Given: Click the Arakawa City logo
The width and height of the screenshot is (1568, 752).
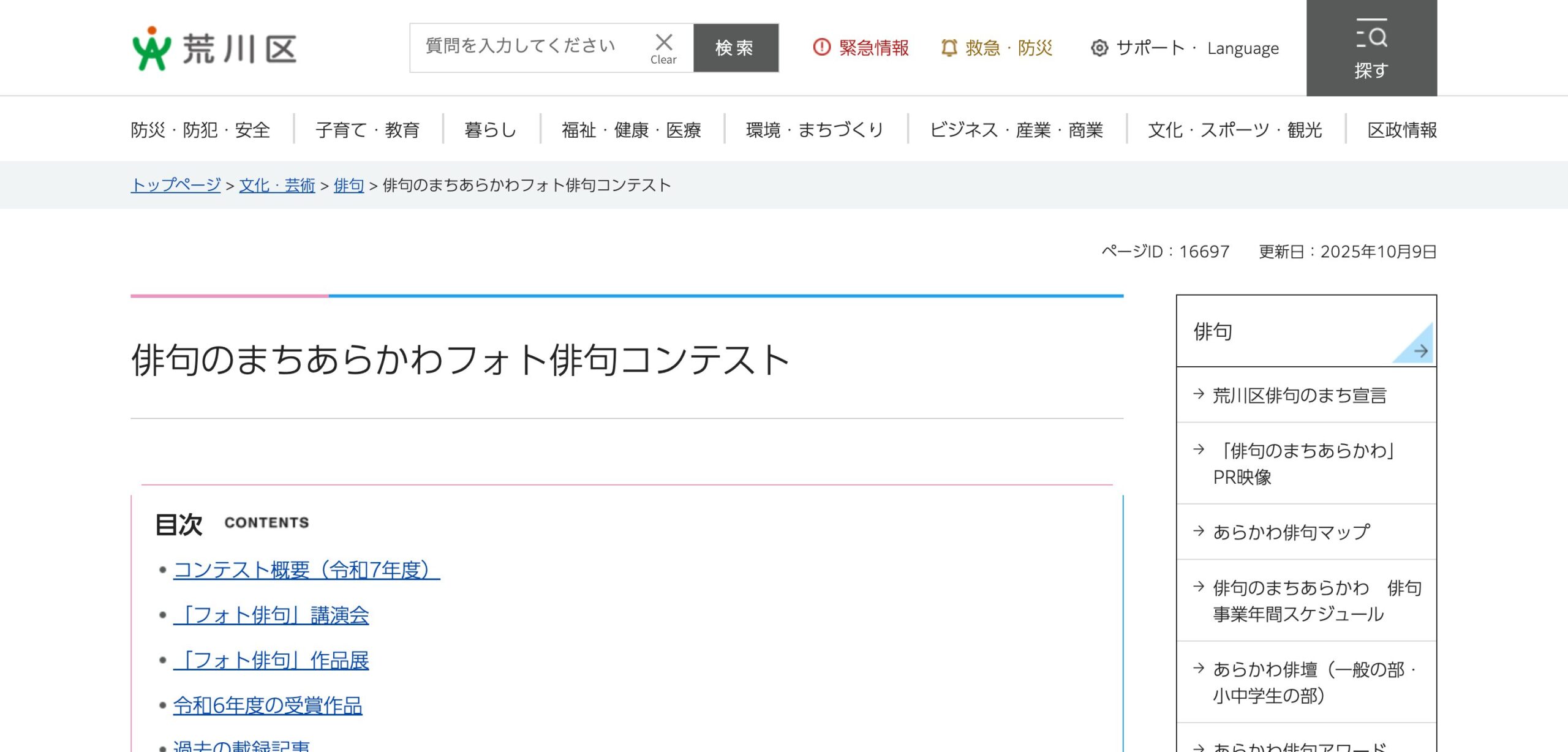Looking at the screenshot, I should [x=214, y=48].
